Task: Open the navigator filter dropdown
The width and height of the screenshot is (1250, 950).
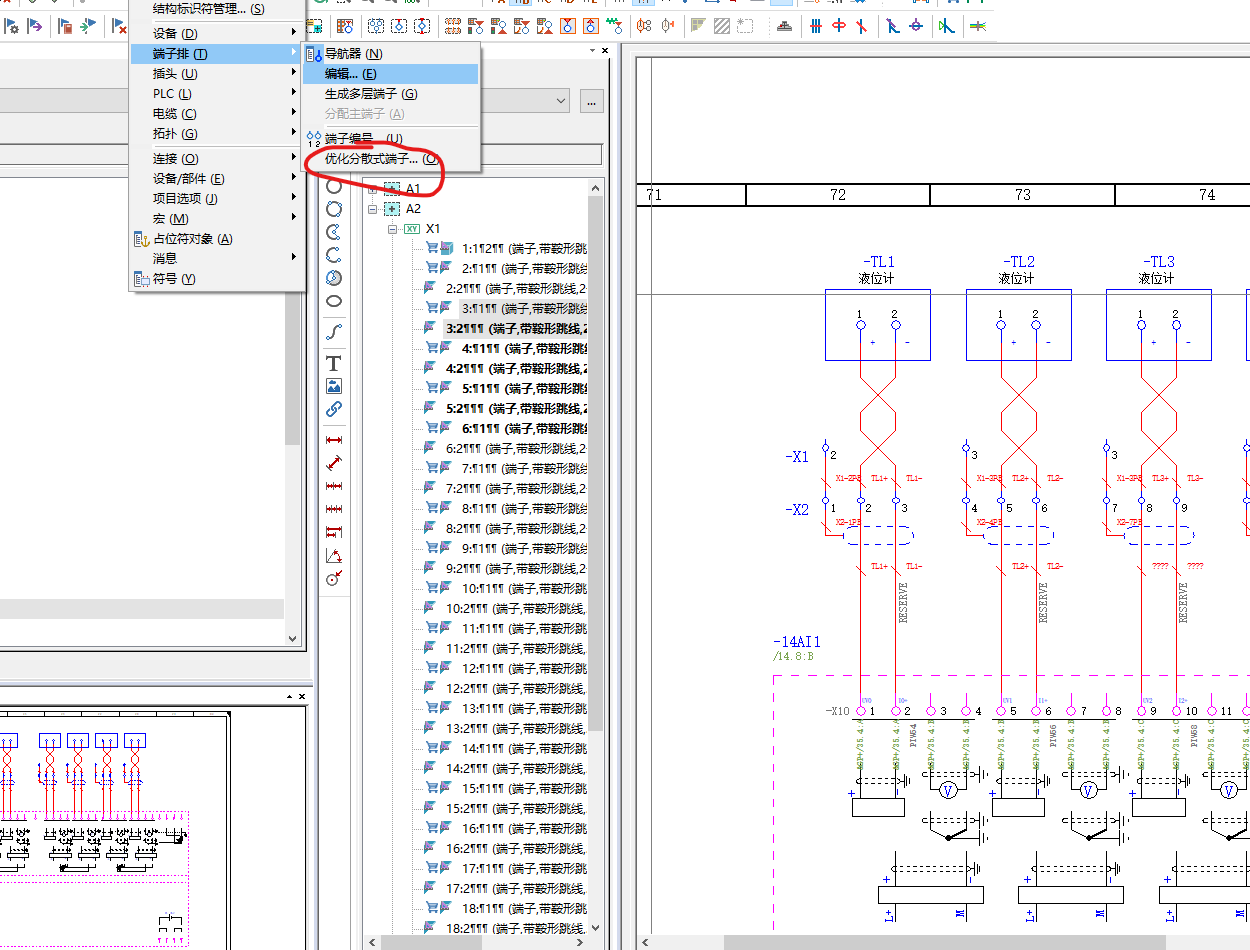Action: [x=560, y=101]
